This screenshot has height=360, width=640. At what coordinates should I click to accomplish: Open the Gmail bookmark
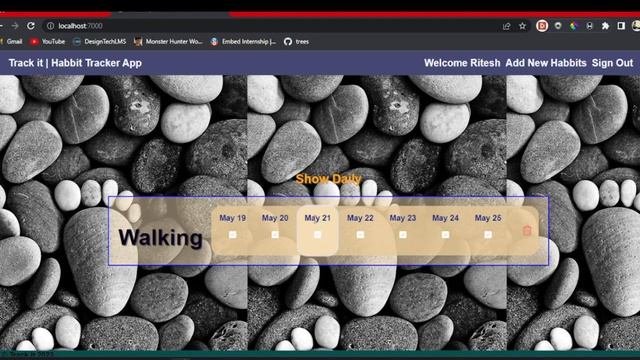11,42
